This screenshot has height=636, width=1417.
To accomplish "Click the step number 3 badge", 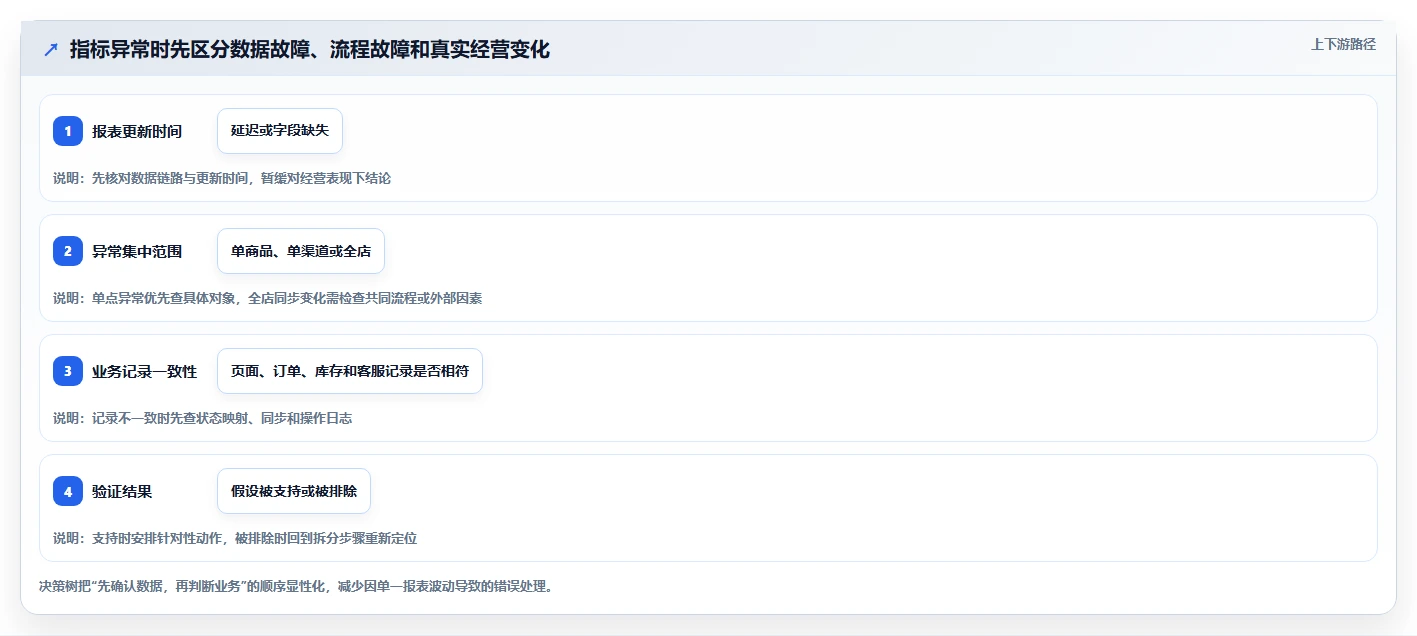I will tap(68, 371).
